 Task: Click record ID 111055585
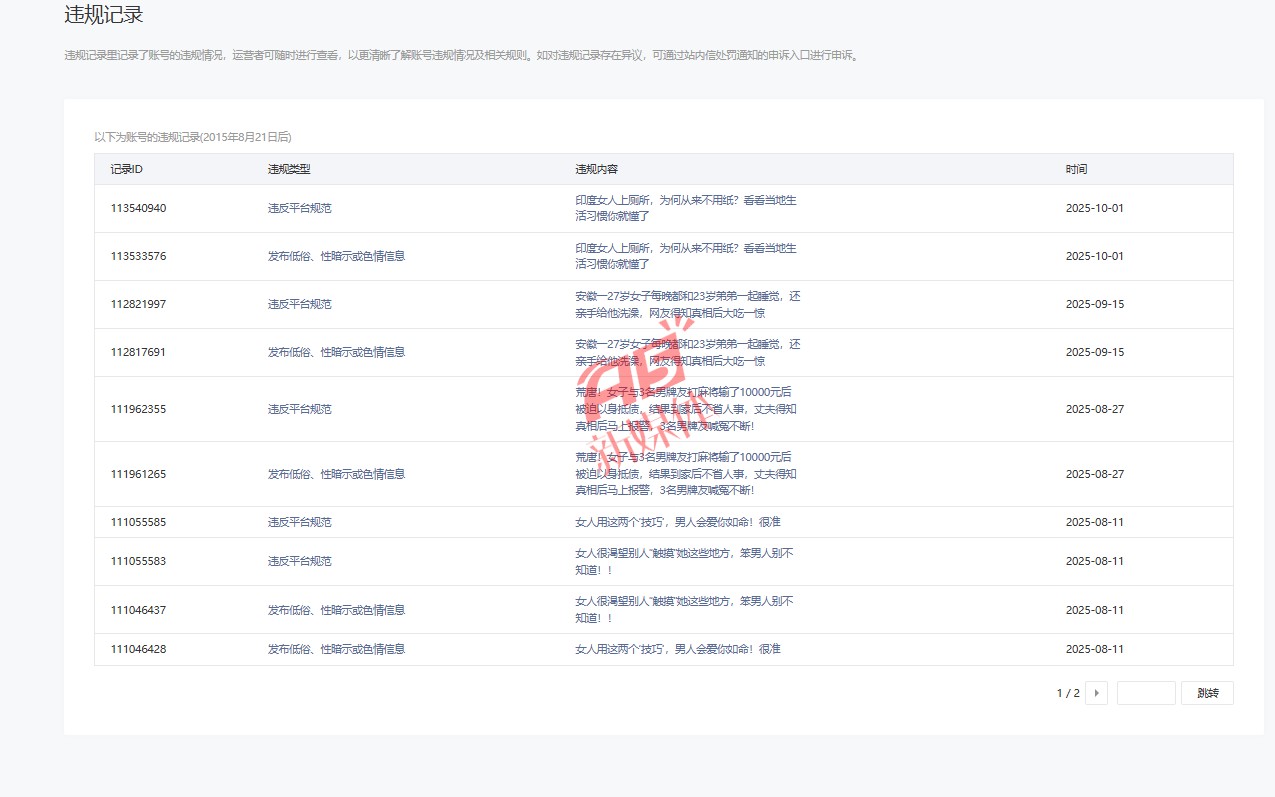(138, 522)
